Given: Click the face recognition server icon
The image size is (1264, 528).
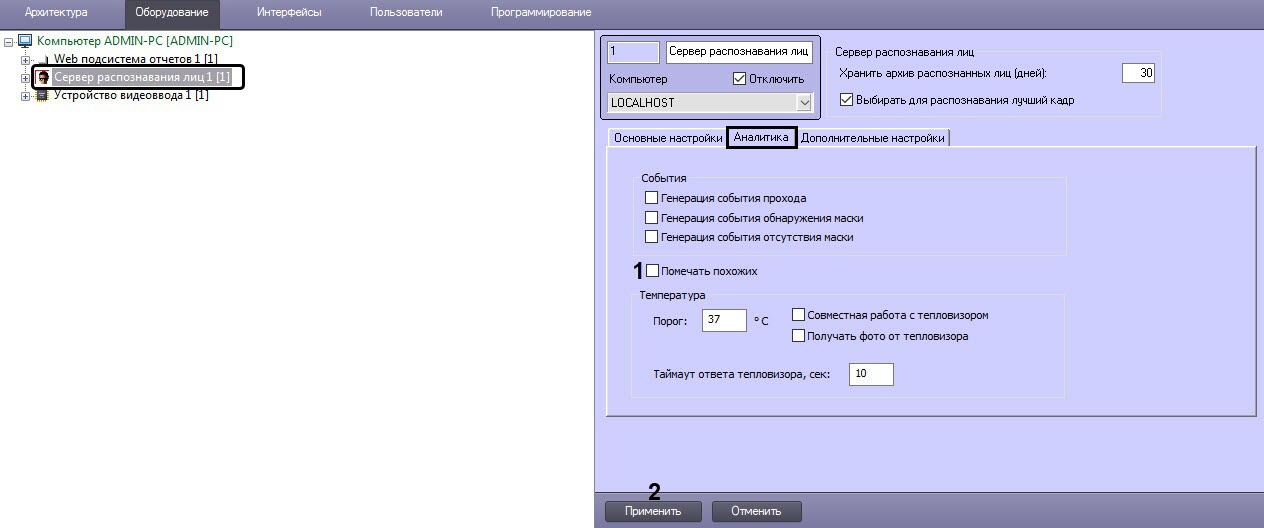Looking at the screenshot, I should (x=42, y=77).
